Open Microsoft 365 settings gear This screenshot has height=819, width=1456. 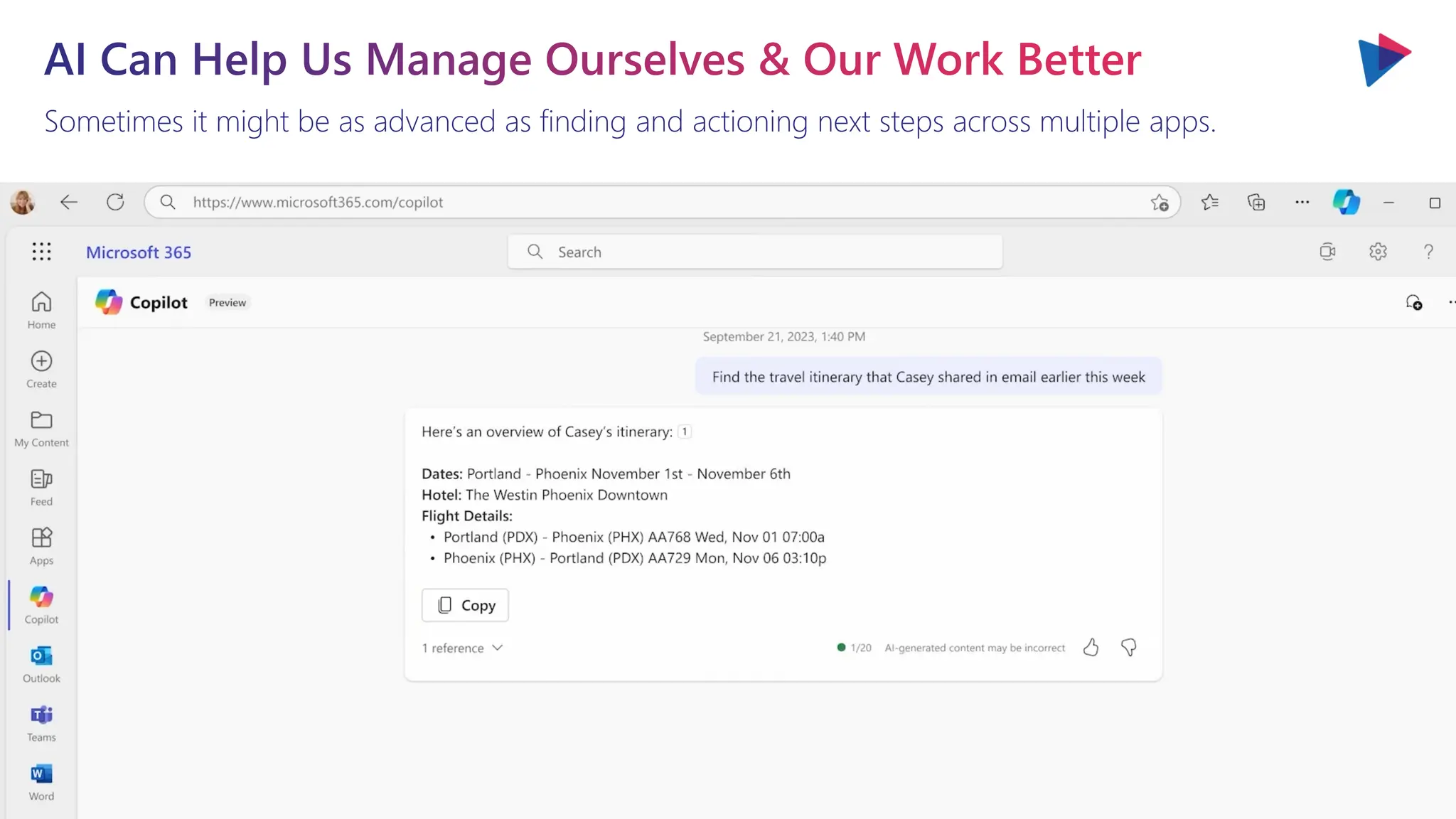(1378, 252)
